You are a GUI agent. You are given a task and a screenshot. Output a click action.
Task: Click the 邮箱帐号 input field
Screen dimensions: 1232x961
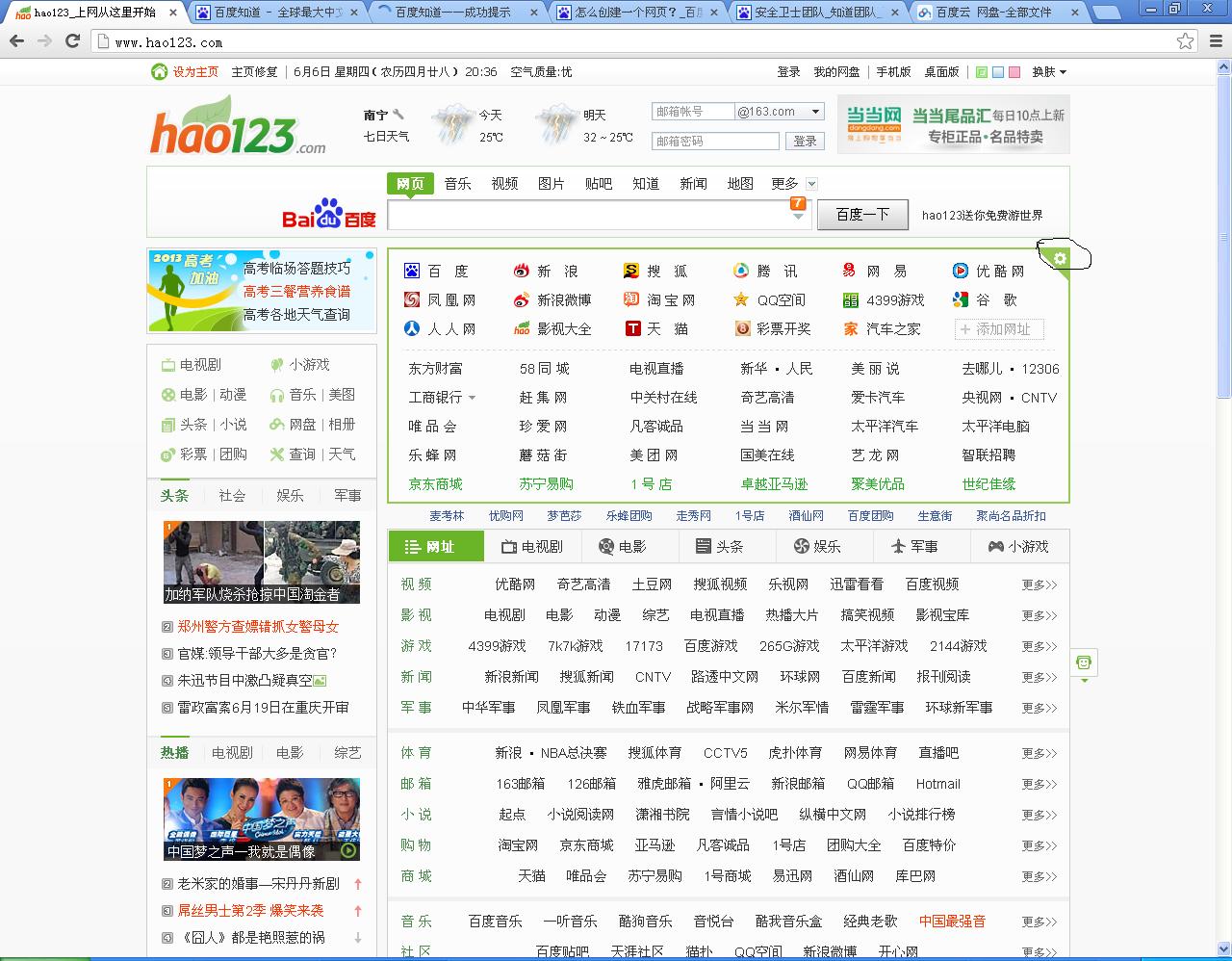click(x=693, y=112)
